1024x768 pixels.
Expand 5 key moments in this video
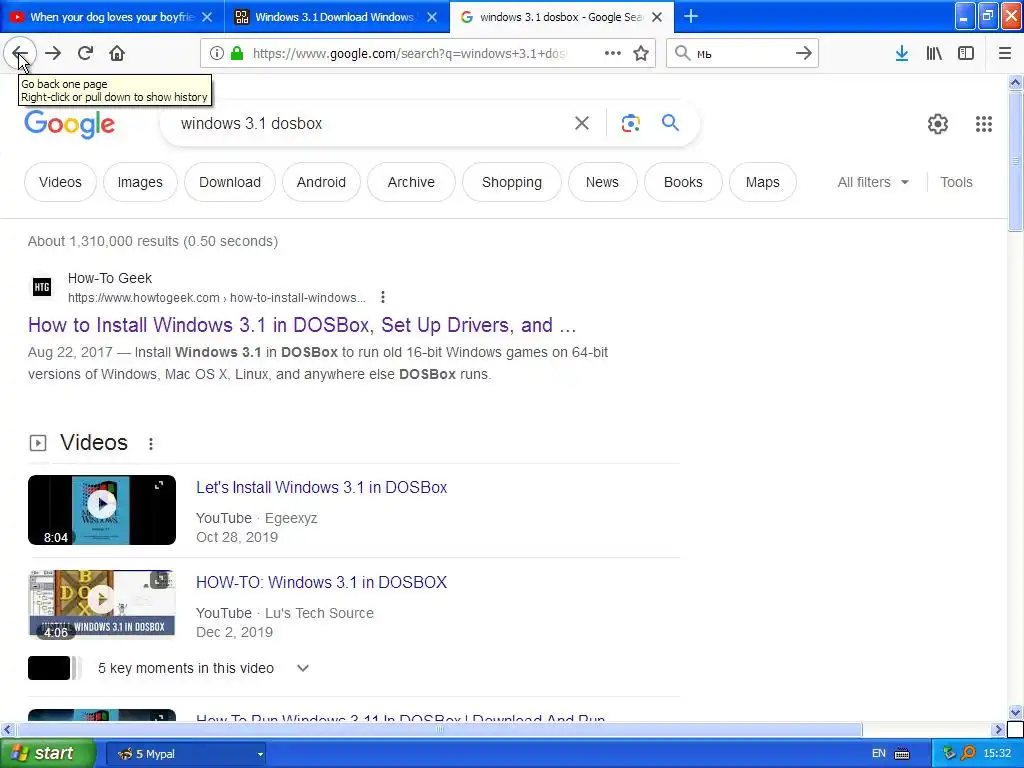coord(302,668)
